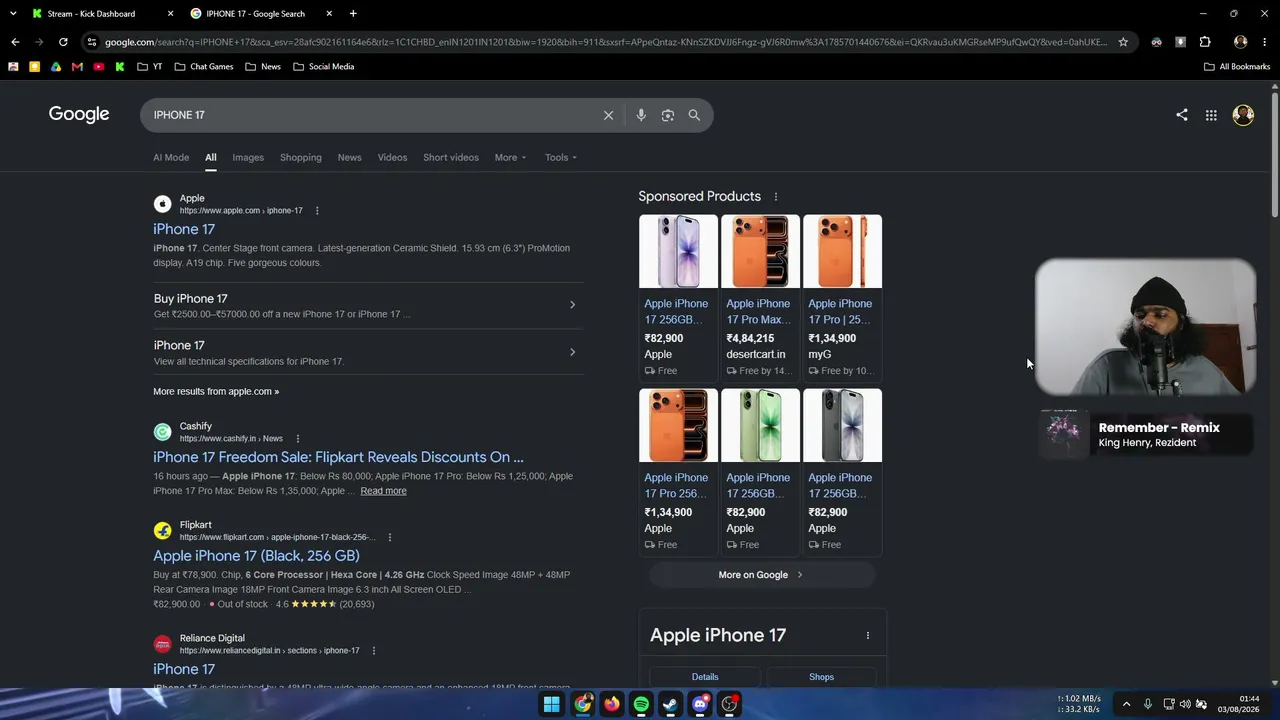Viewport: 1280px width, 720px height.
Task: Open iPhone 17 Freedom Sale Cashify article
Action: (338, 457)
